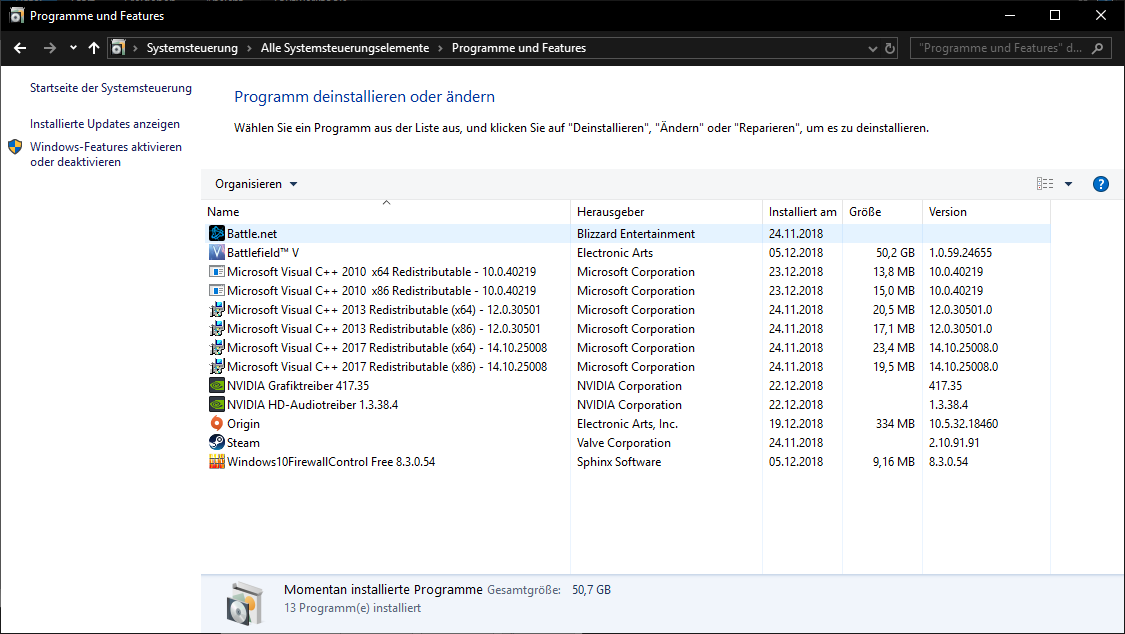
Task: Open the view options dropdown arrow
Action: pos(1068,184)
